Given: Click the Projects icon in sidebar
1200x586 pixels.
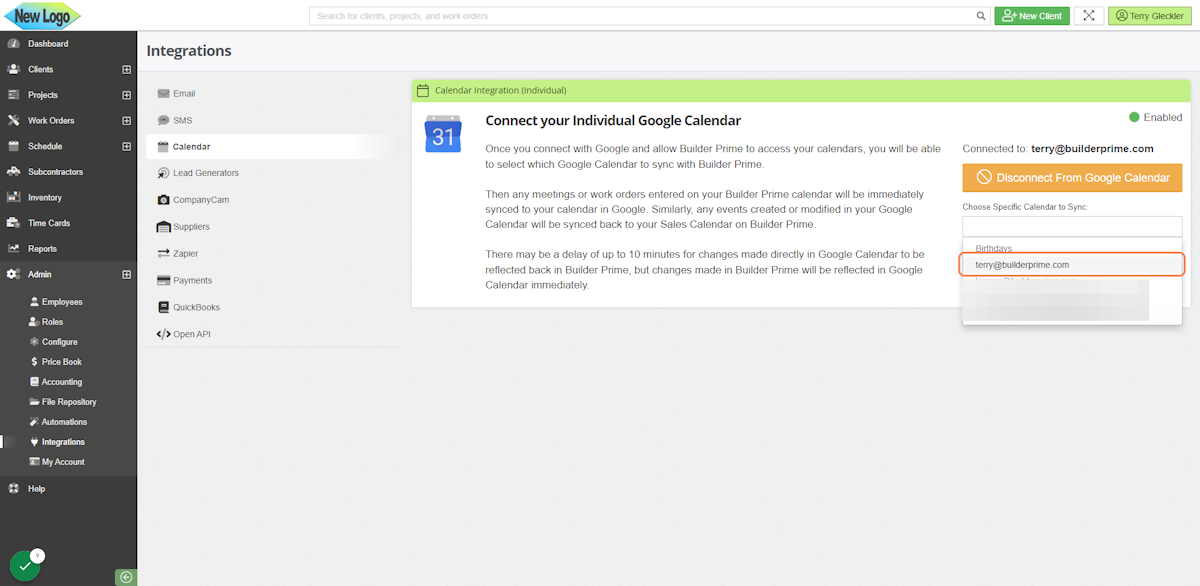Looking at the screenshot, I should click(14, 95).
